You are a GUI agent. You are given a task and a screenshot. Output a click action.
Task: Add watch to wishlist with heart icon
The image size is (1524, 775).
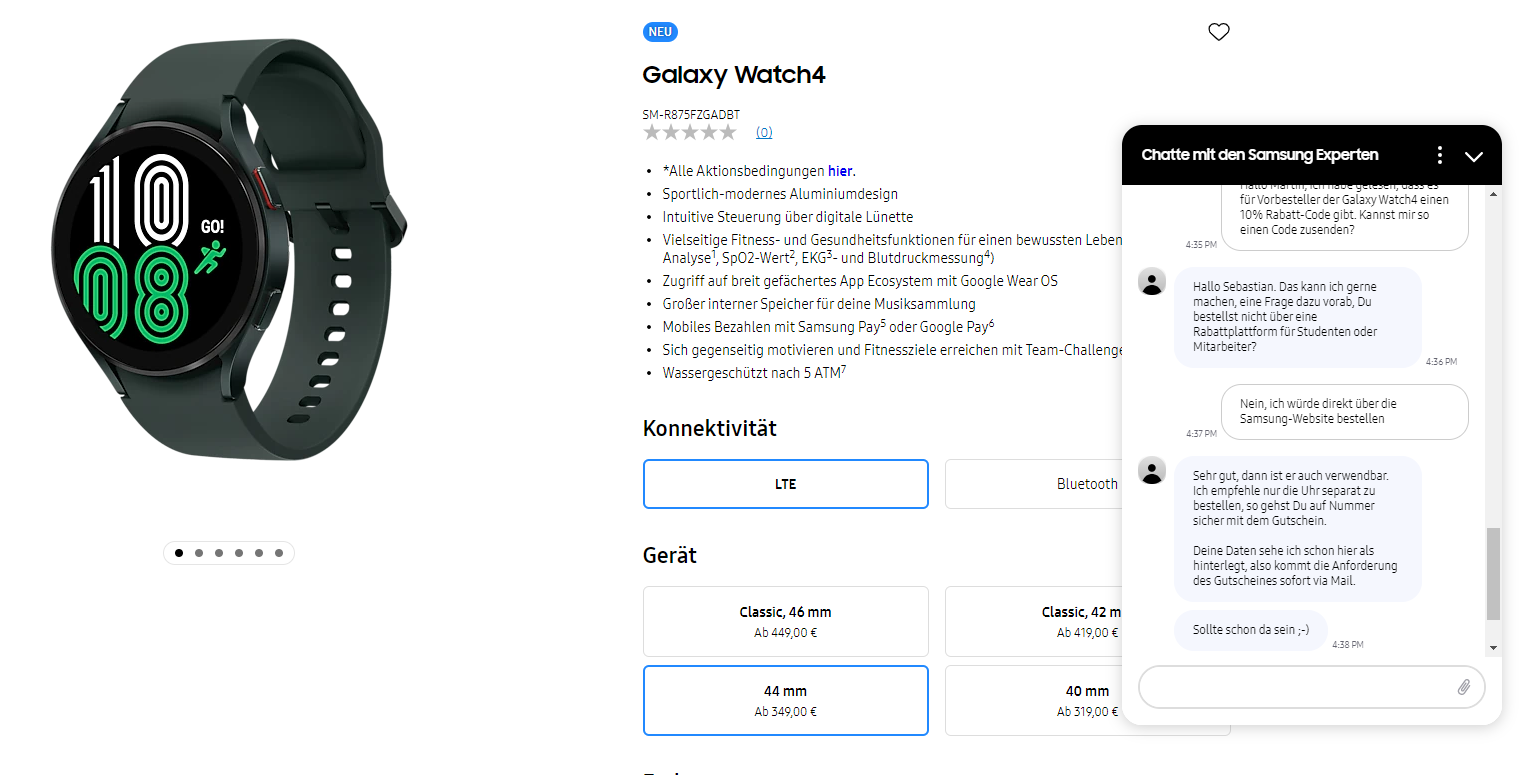tap(1218, 32)
